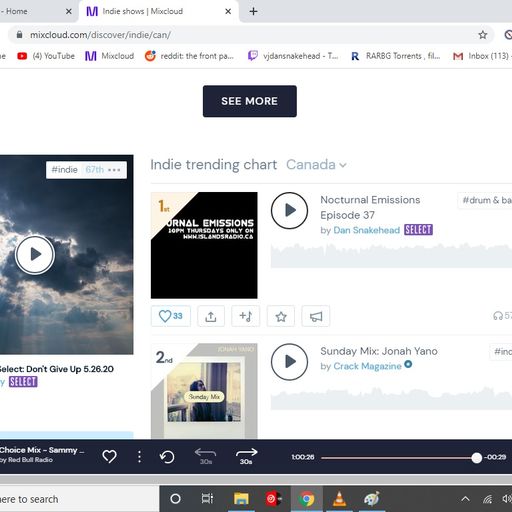Click the SEE MORE button
Screen dimensions: 512x512
tap(250, 101)
